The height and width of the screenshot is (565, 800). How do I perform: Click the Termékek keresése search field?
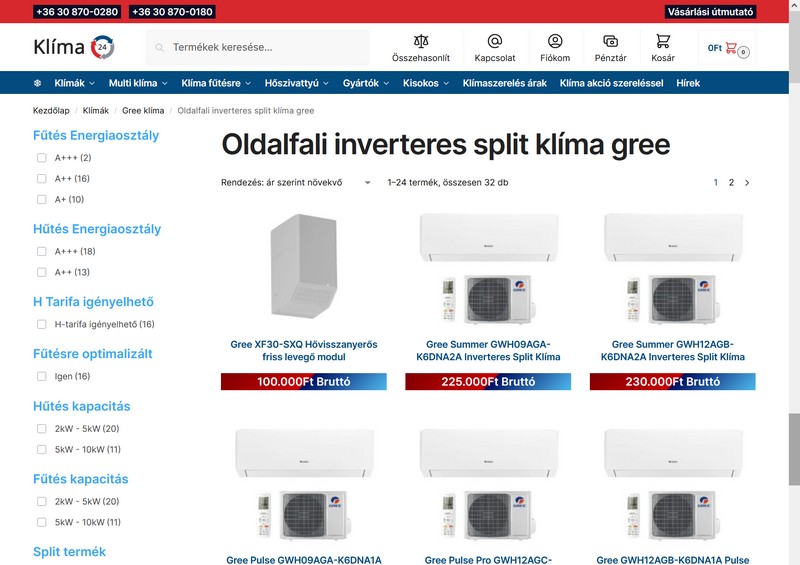(x=265, y=47)
